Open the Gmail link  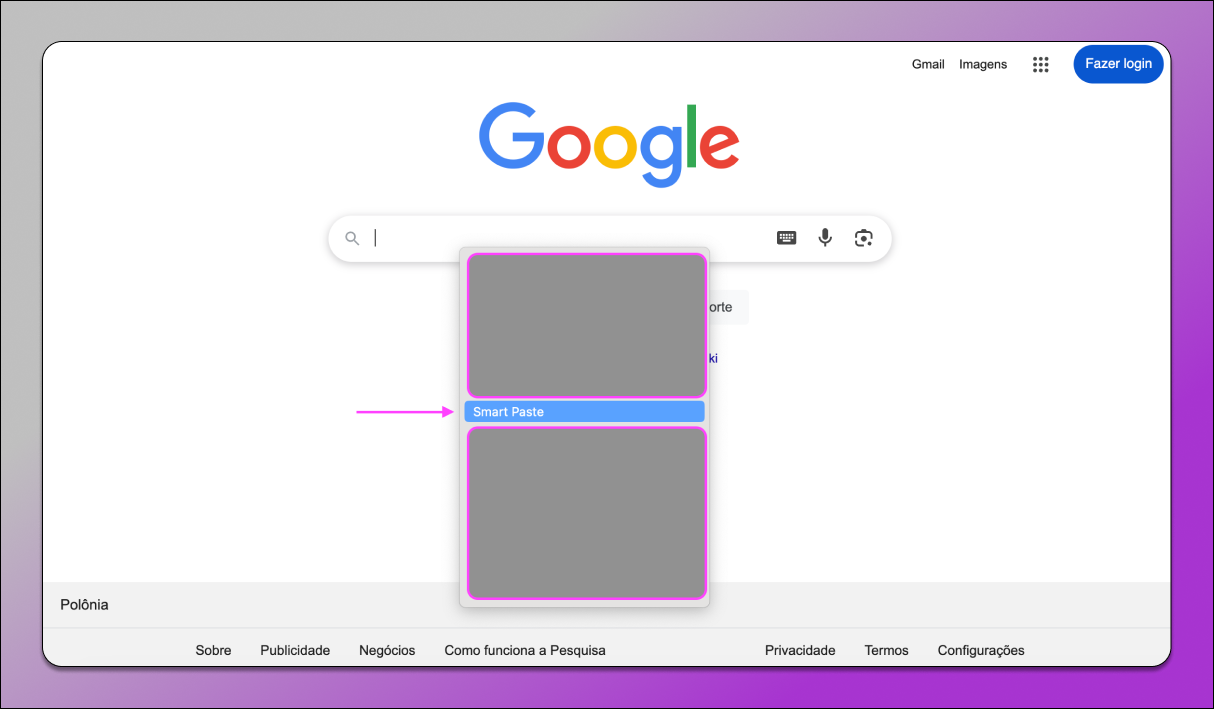pos(928,64)
